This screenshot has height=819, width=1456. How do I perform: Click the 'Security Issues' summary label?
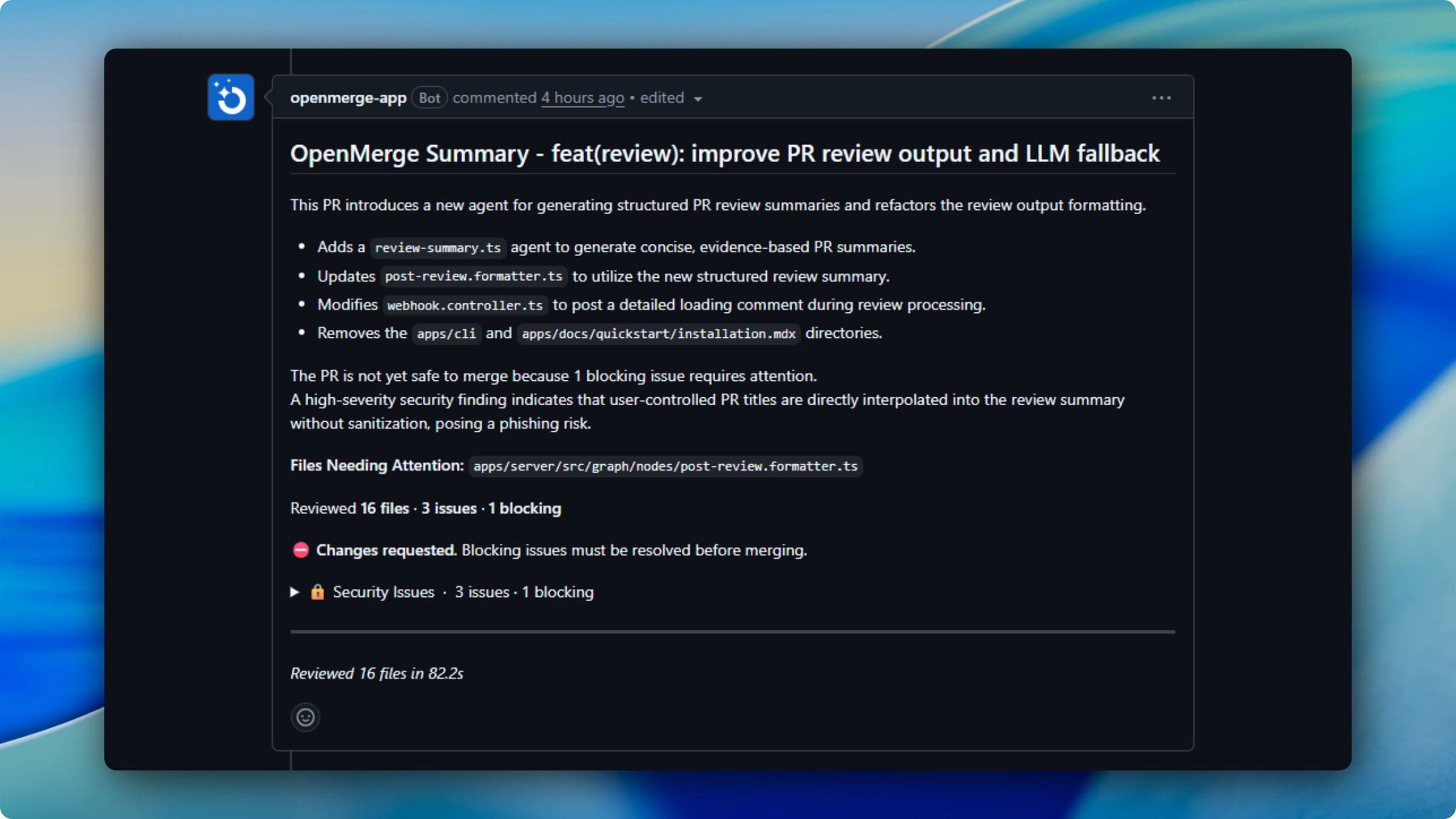point(383,592)
